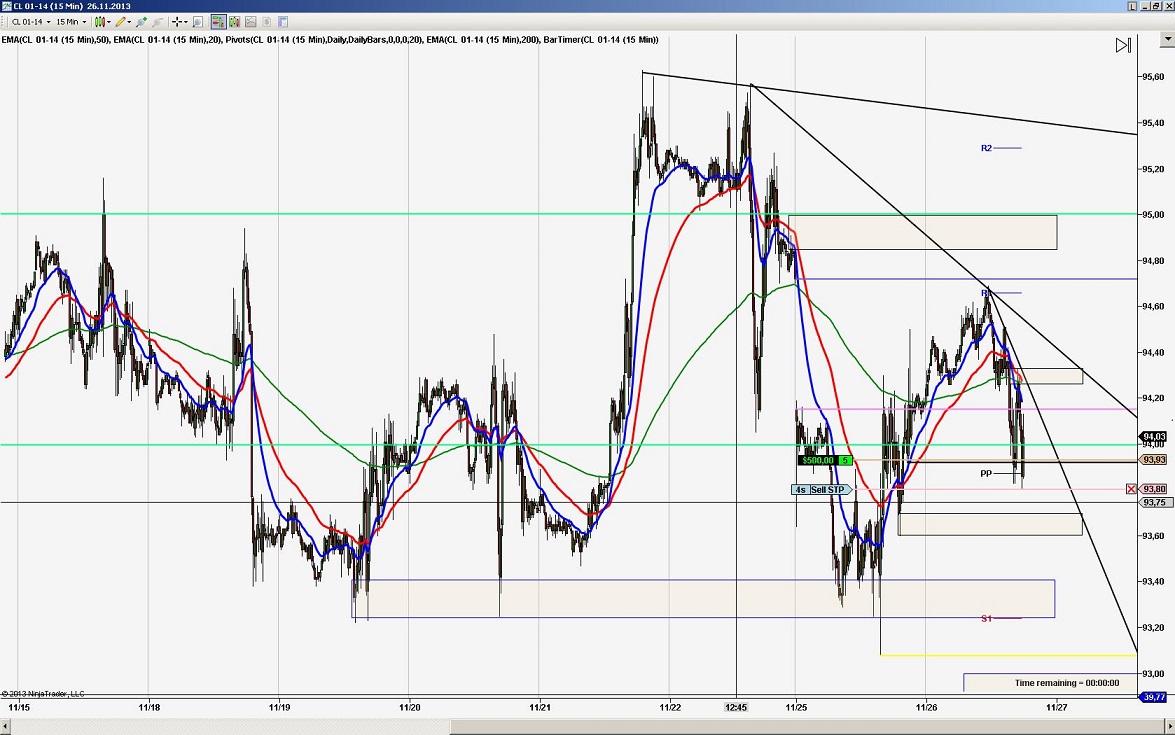Click the green $500.00 profit target marker

820,459
